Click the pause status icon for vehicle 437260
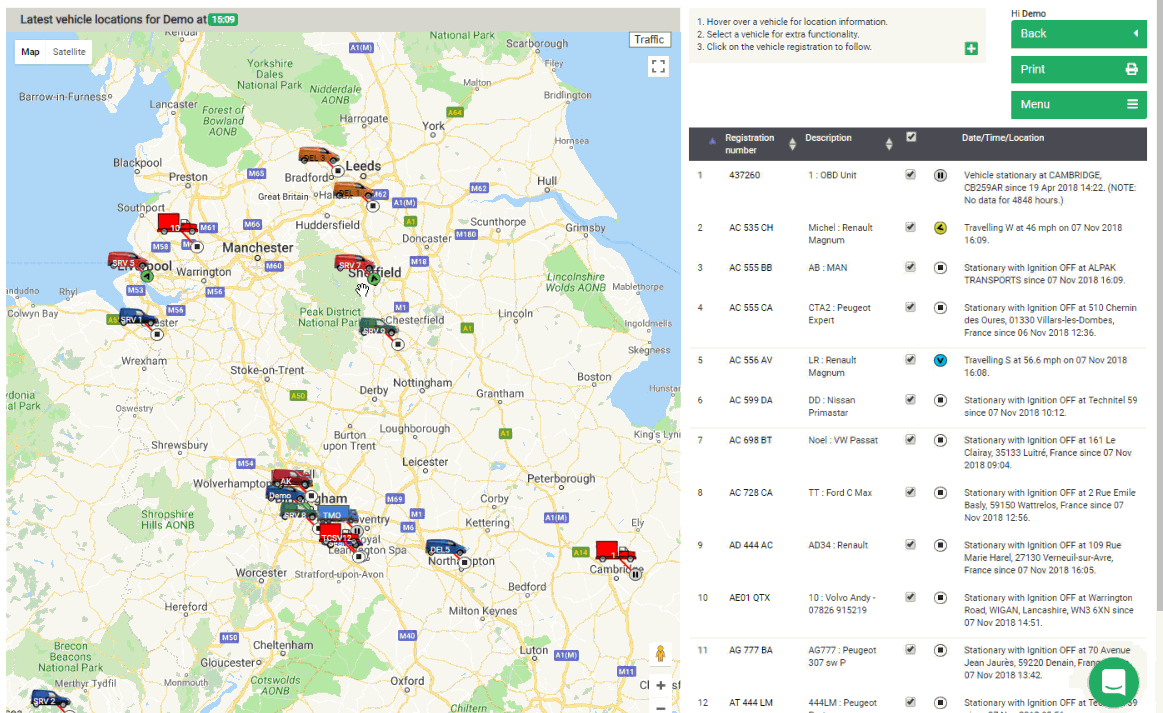 click(x=939, y=175)
